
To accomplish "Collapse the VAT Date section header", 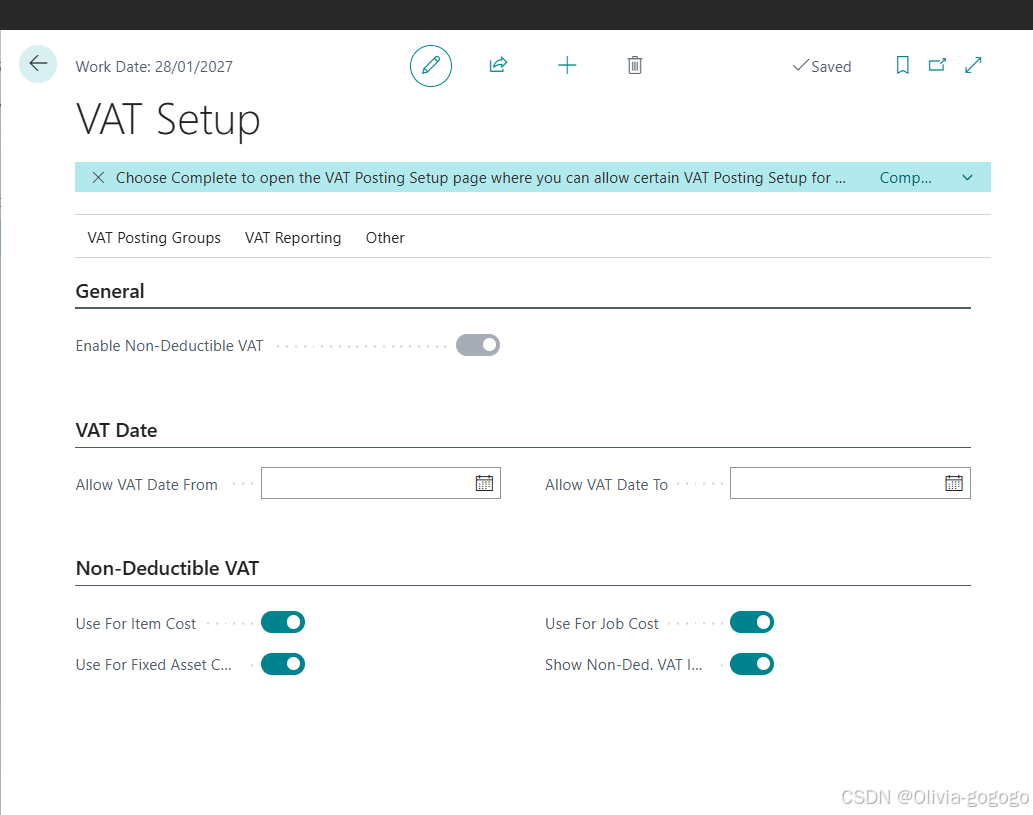I will [x=117, y=430].
